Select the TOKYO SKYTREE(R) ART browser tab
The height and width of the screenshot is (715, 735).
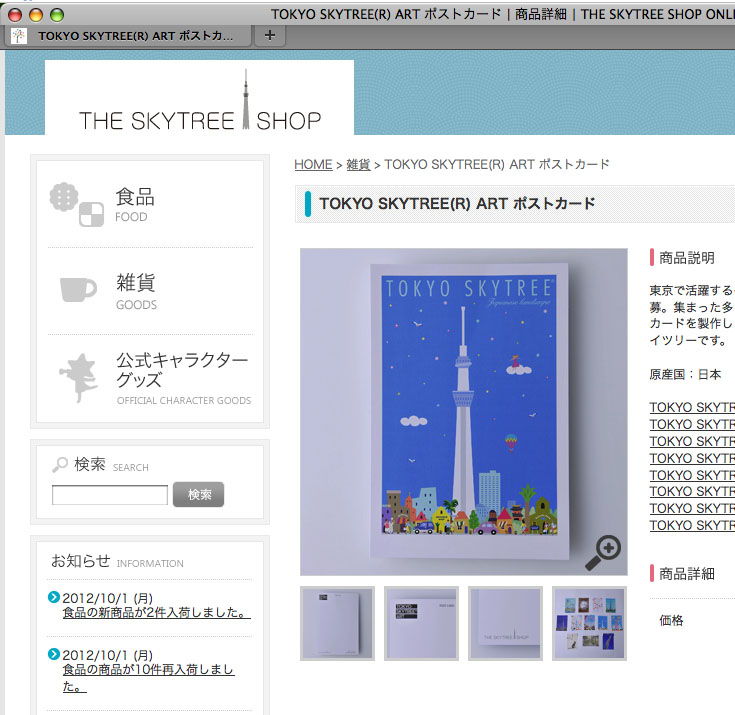point(128,36)
